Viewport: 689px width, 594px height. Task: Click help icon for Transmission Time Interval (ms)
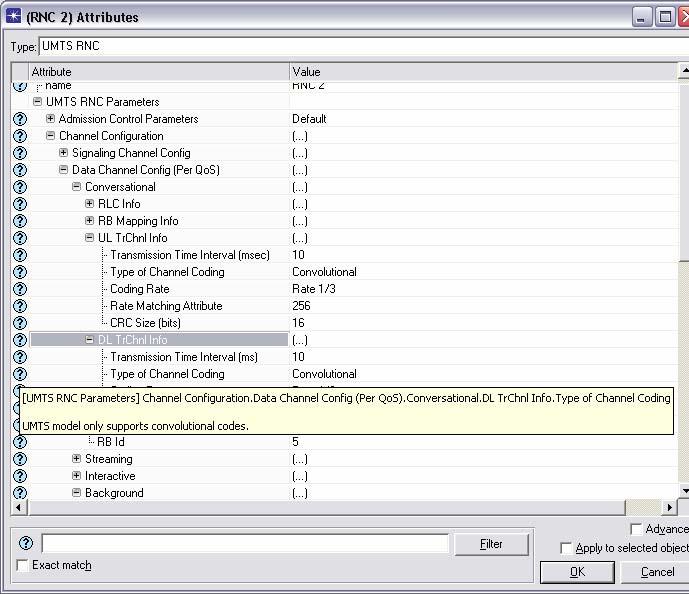[20, 357]
